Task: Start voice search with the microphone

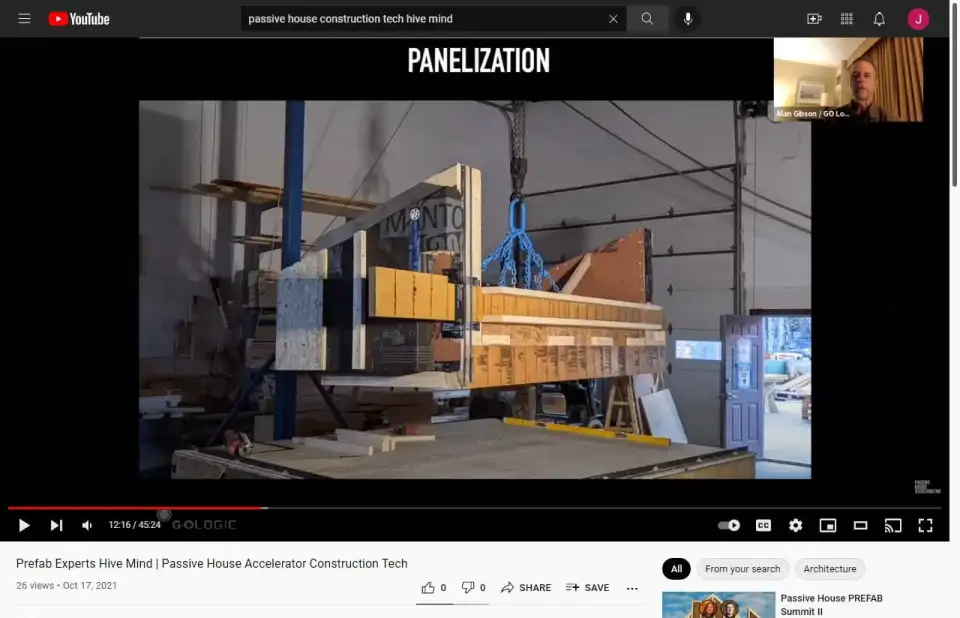Action: click(x=687, y=19)
